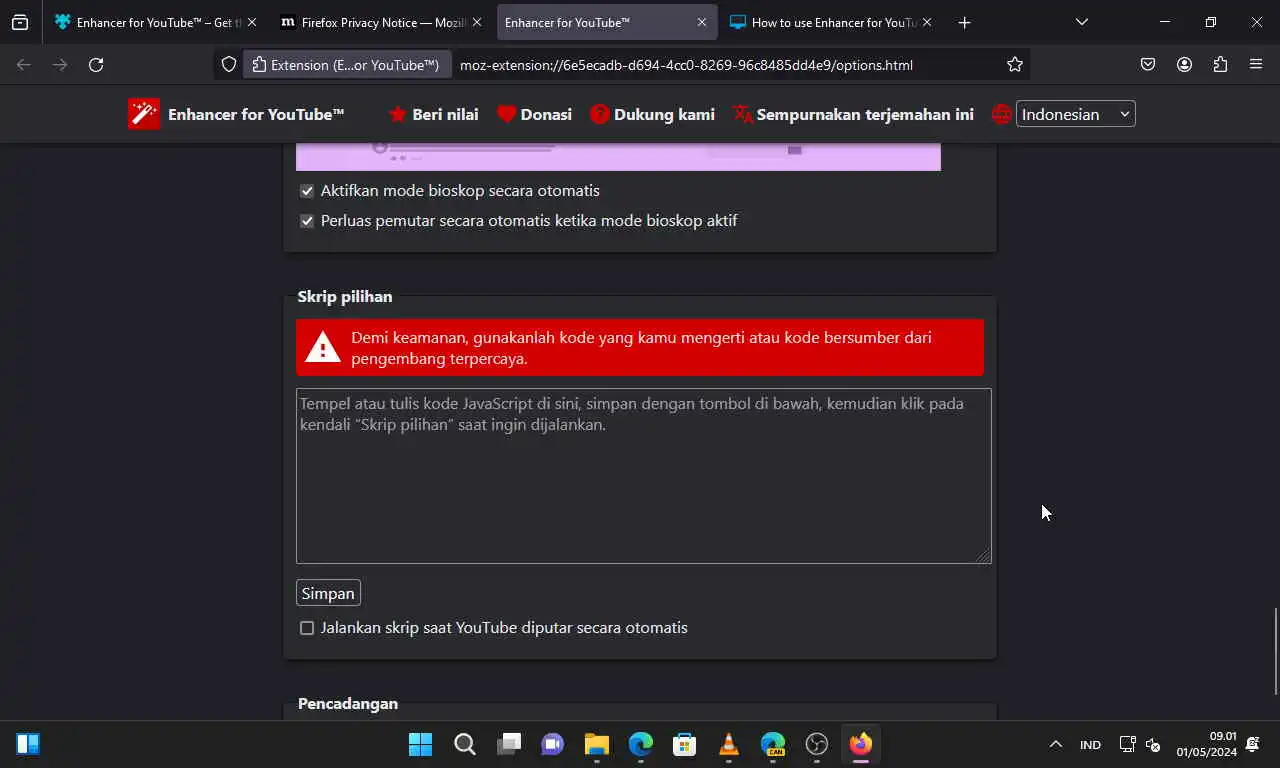Open the Extensions puzzle icon
The width and height of the screenshot is (1280, 768).
point(1220,65)
